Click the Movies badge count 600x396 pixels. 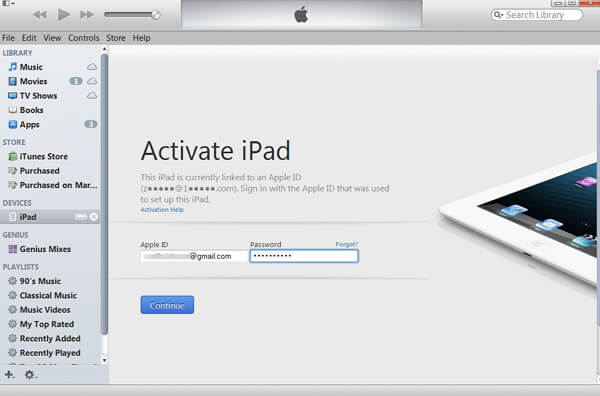point(76,81)
